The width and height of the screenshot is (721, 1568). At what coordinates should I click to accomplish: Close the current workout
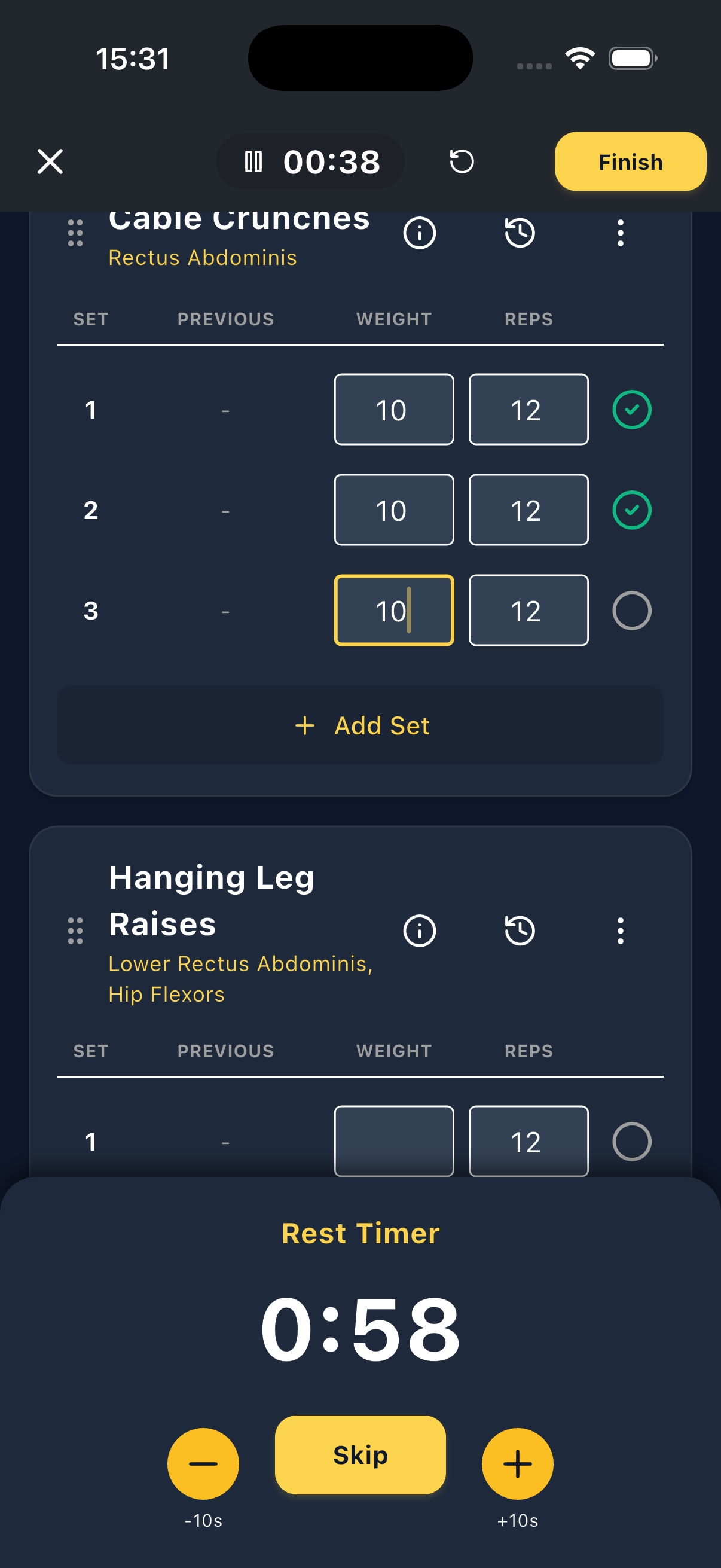point(50,161)
